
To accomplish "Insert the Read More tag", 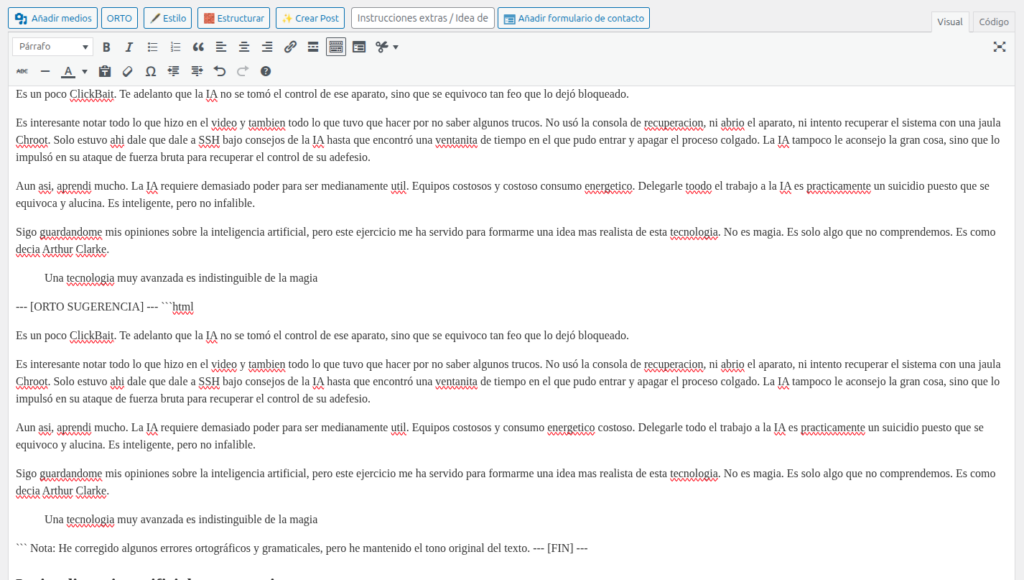I will (312, 46).
